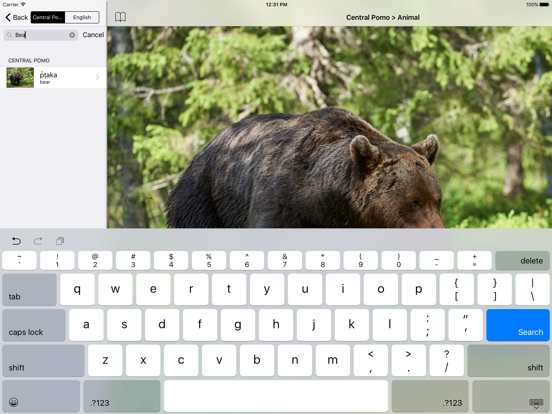Open the dictionary book icon
Viewport: 552px width, 414px height.
click(120, 17)
